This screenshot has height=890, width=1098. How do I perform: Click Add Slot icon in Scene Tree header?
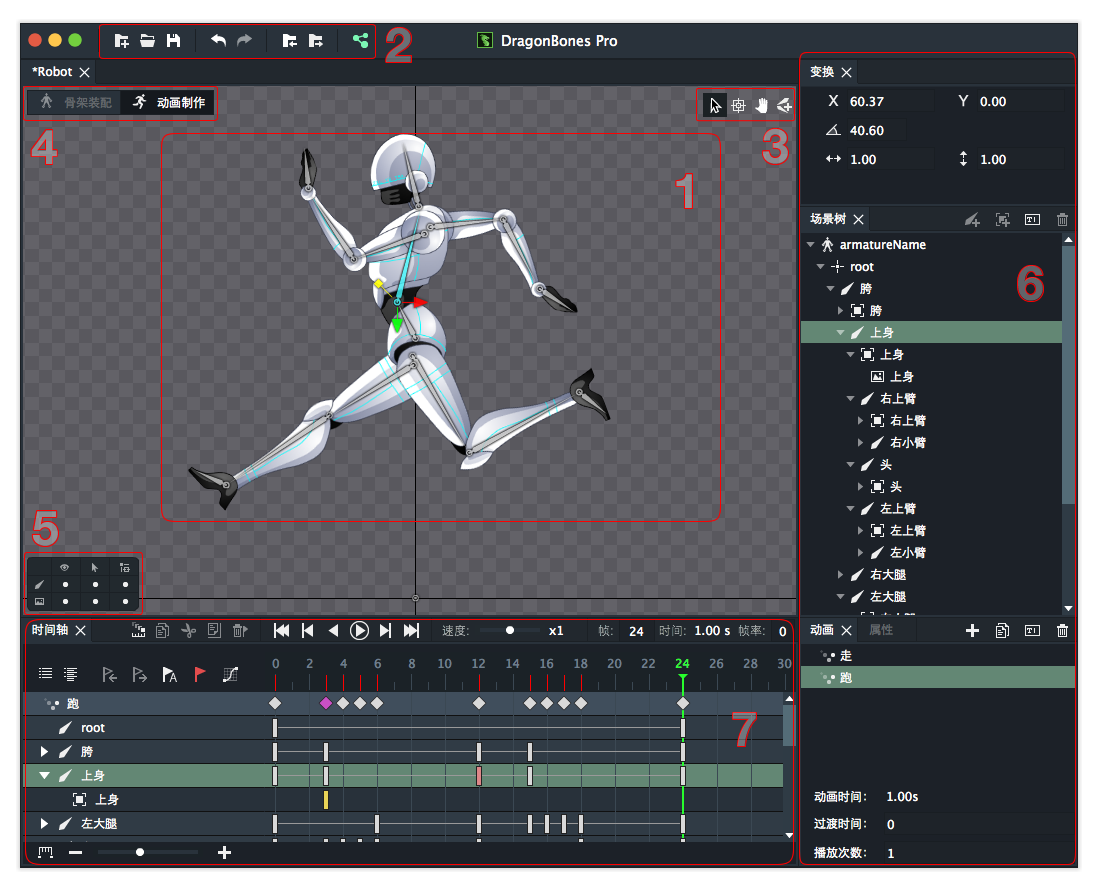click(1003, 220)
